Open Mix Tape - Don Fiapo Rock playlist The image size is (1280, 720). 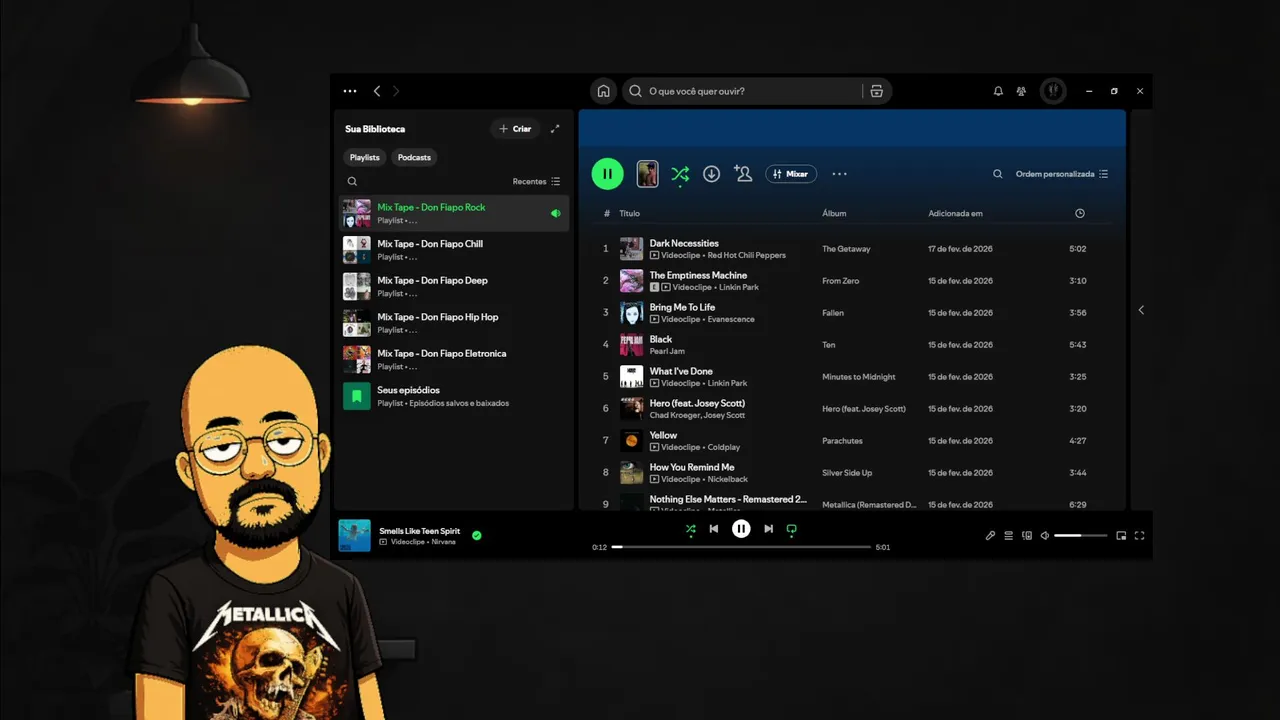click(x=455, y=213)
